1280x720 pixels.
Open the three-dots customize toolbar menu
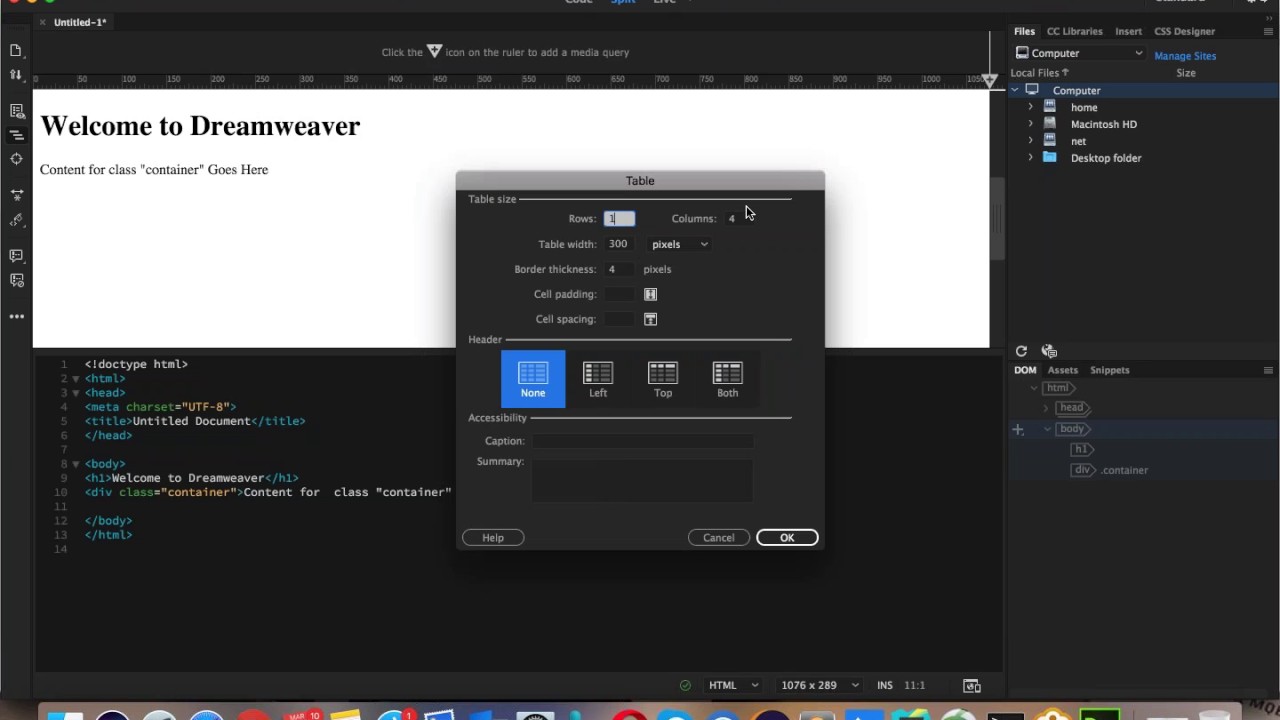click(16, 316)
